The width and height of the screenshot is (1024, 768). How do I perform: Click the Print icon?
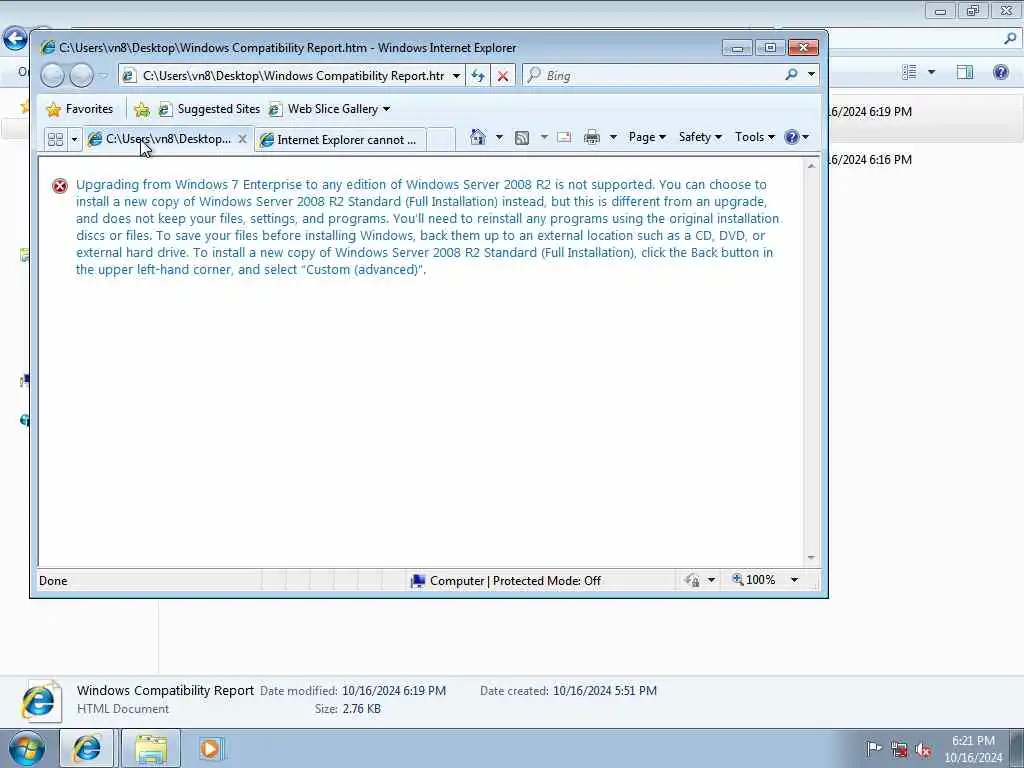pos(592,137)
